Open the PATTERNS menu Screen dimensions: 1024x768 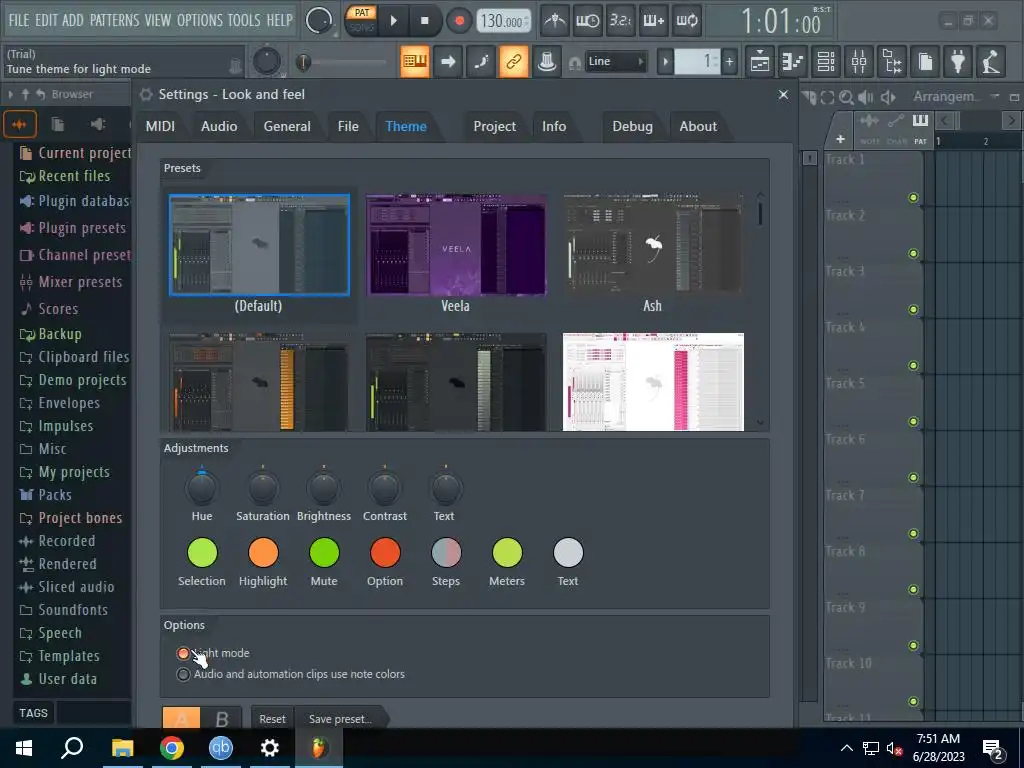[114, 20]
